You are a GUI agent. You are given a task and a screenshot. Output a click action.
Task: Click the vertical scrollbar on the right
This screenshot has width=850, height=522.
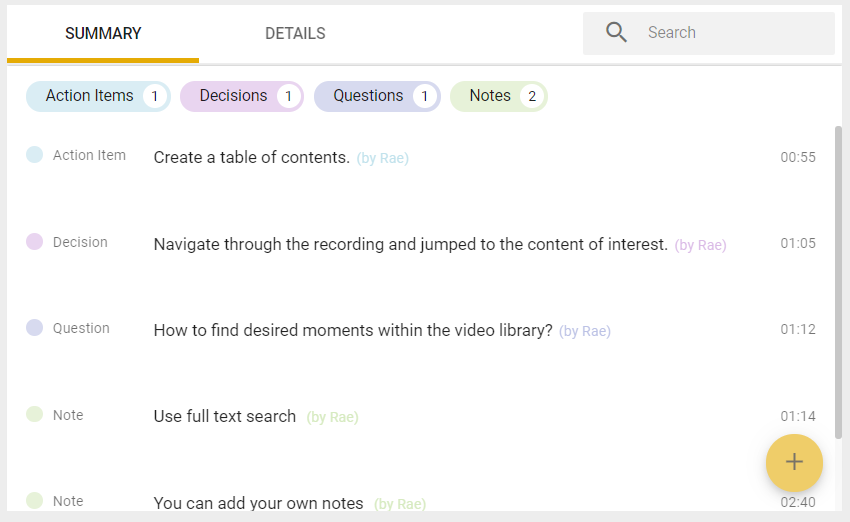pyautogui.click(x=838, y=282)
